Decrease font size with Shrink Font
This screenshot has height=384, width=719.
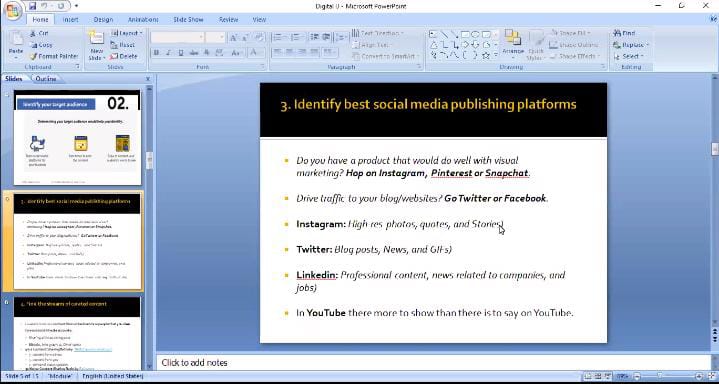[x=246, y=38]
